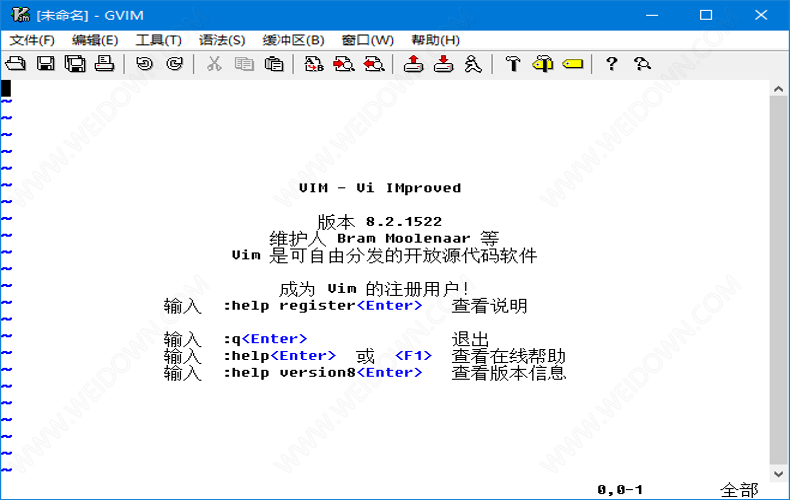Open the 文件(F) menu

[32, 40]
